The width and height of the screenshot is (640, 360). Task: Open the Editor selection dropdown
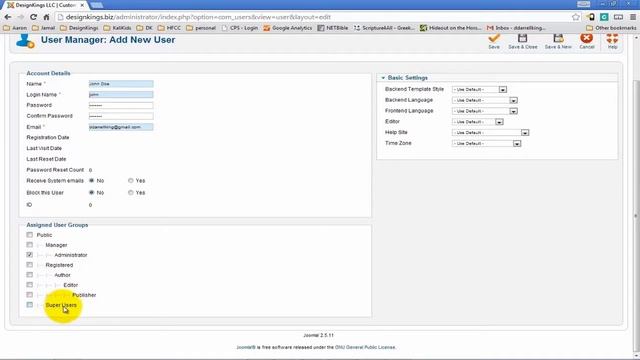click(x=478, y=122)
